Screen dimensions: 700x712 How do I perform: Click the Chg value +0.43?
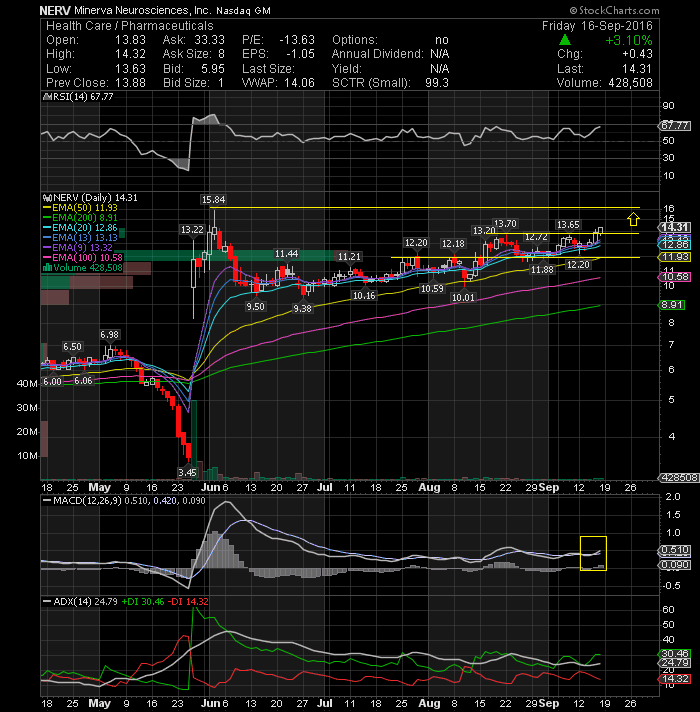point(637,54)
